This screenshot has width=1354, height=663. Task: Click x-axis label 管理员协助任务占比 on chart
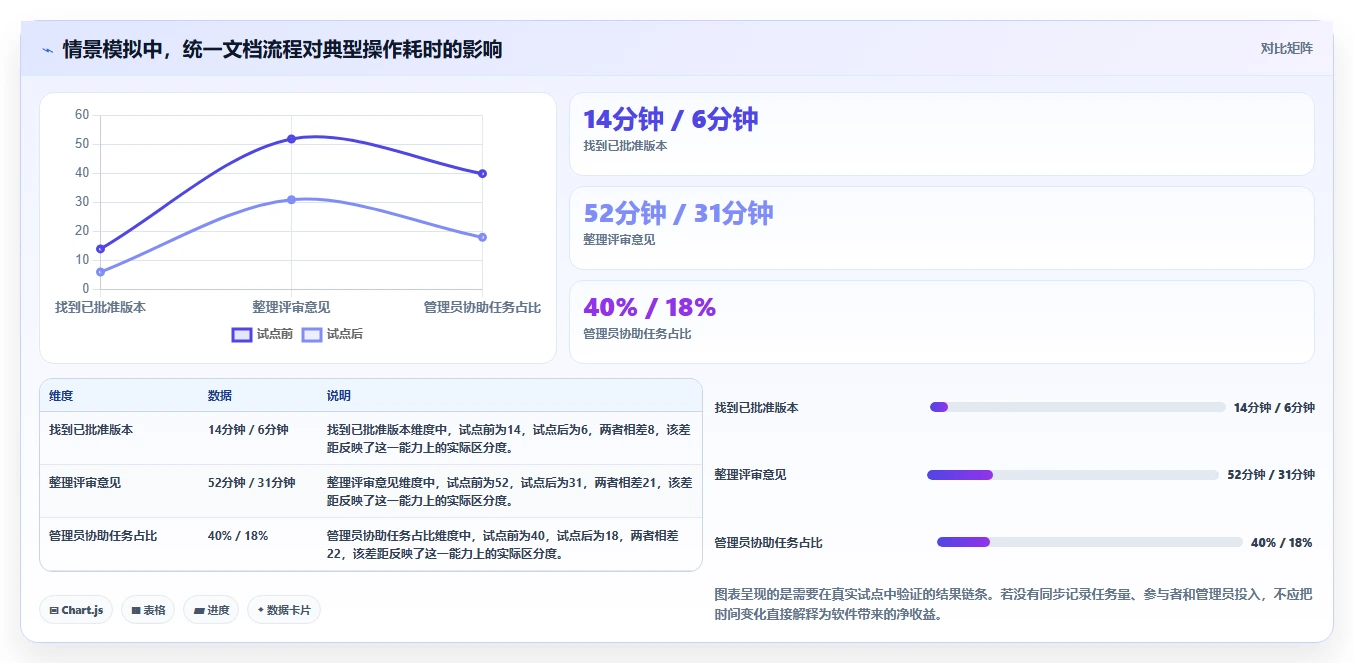tap(482, 307)
